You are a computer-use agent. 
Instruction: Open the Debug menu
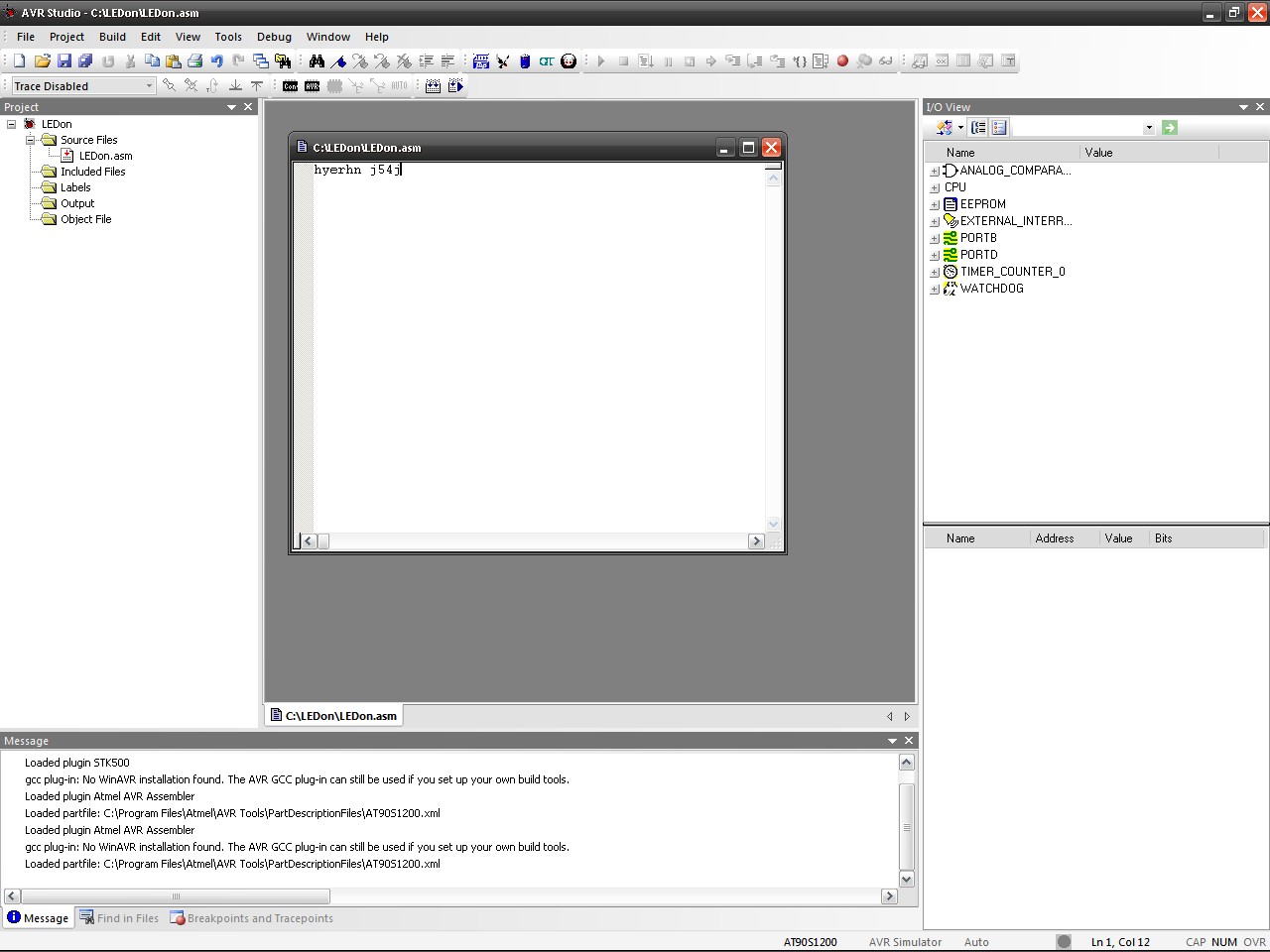tap(274, 37)
